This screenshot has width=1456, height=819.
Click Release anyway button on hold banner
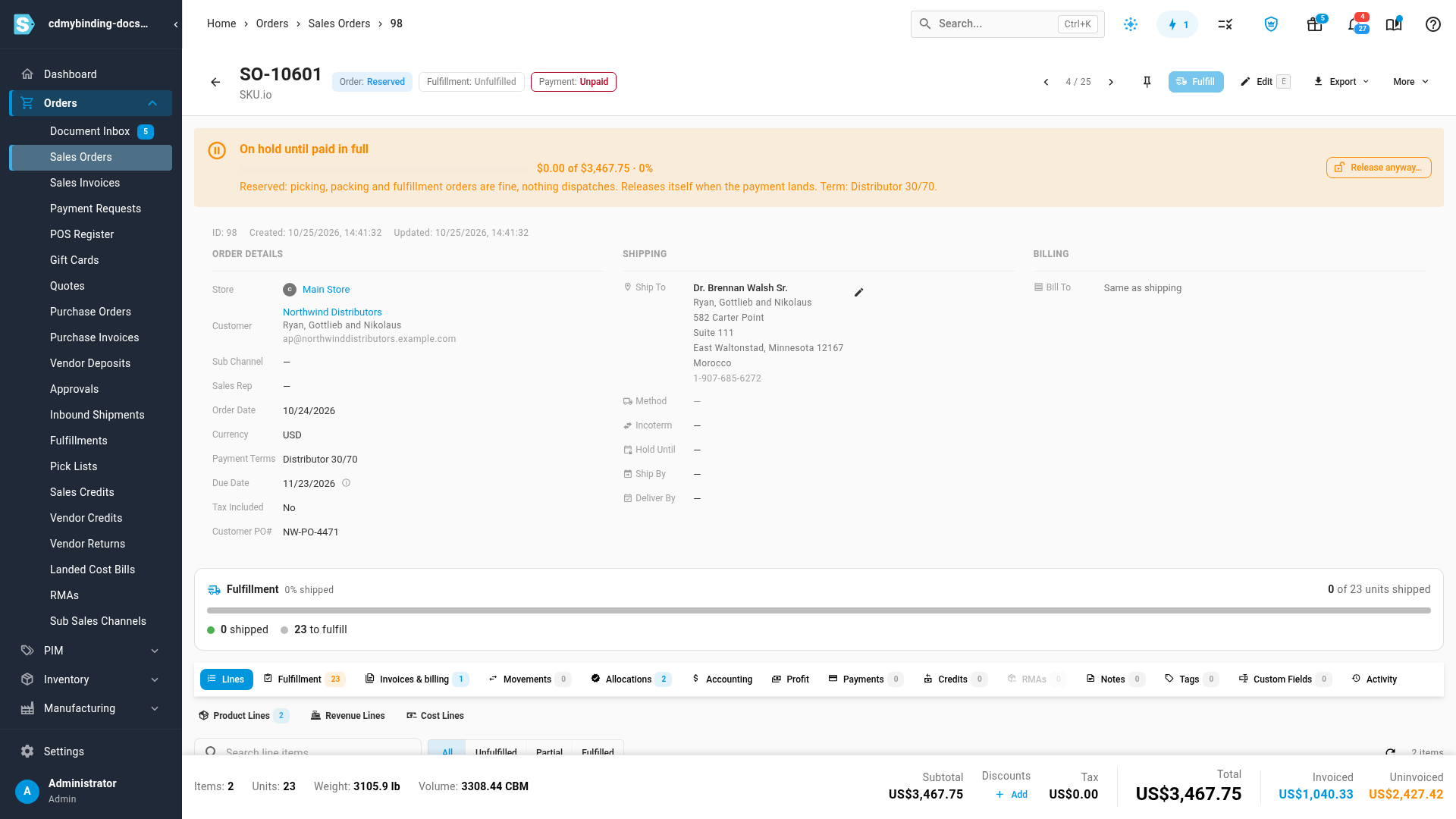click(x=1379, y=168)
